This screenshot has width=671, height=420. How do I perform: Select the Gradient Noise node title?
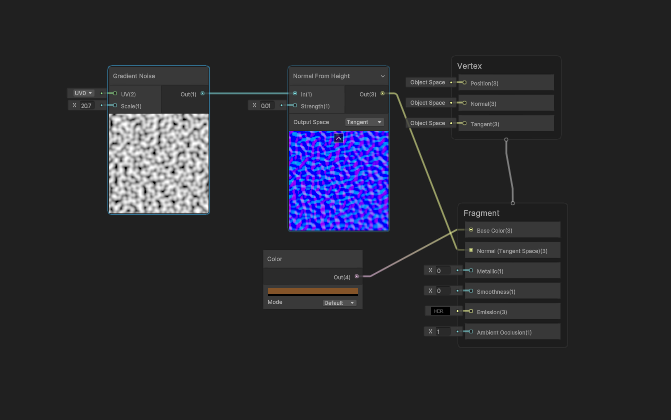(x=133, y=76)
